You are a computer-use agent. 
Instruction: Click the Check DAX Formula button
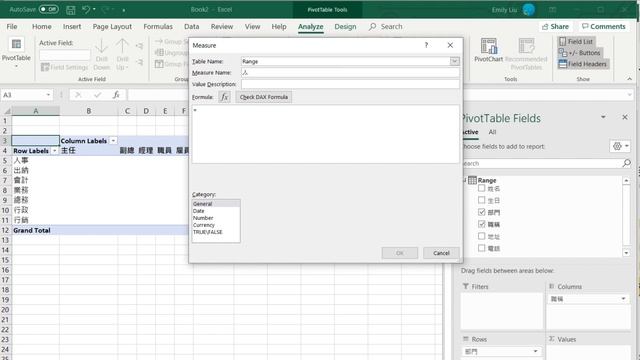click(x=264, y=97)
